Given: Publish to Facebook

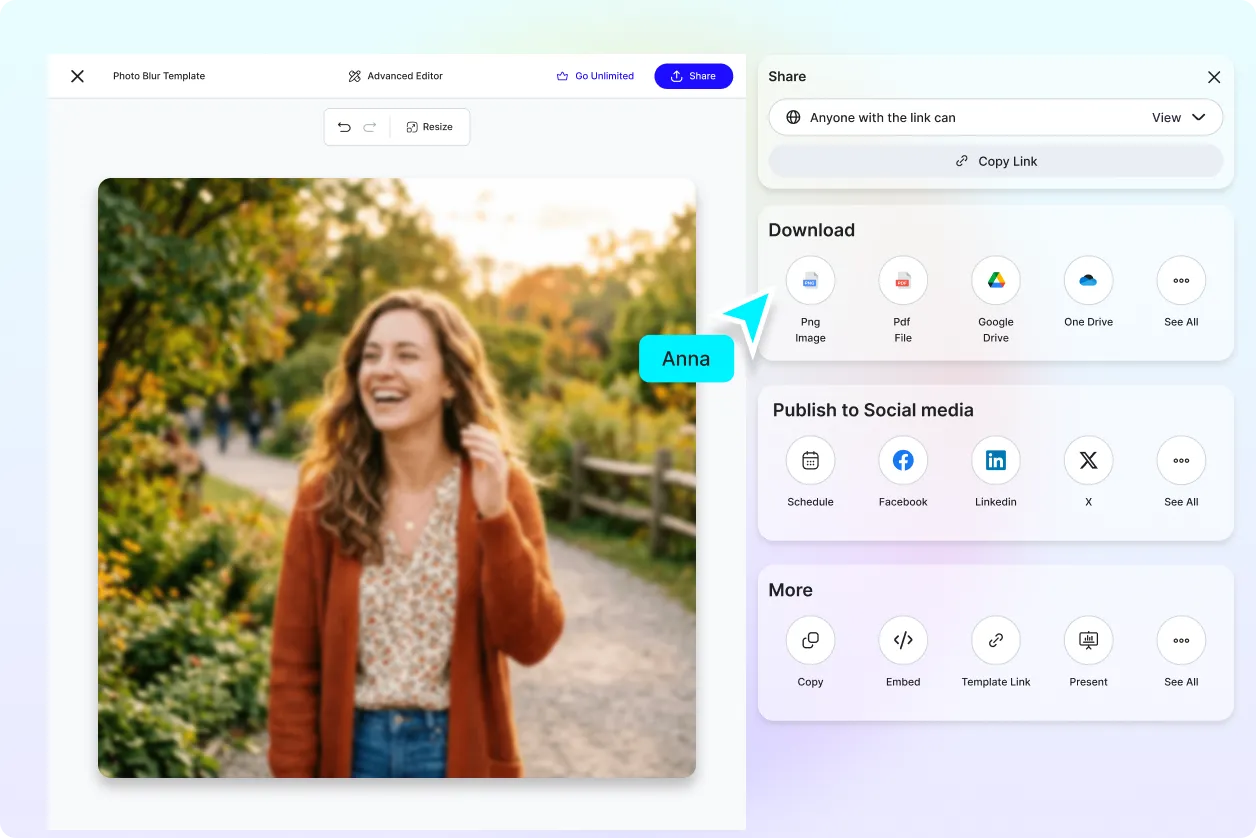Looking at the screenshot, I should tap(903, 461).
